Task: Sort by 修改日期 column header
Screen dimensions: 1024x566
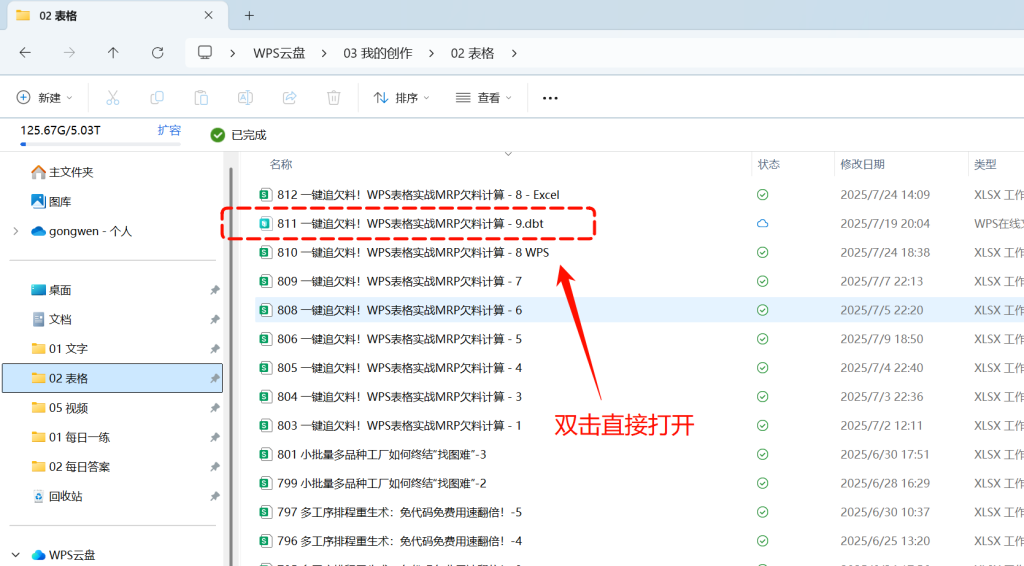Action: 862,165
